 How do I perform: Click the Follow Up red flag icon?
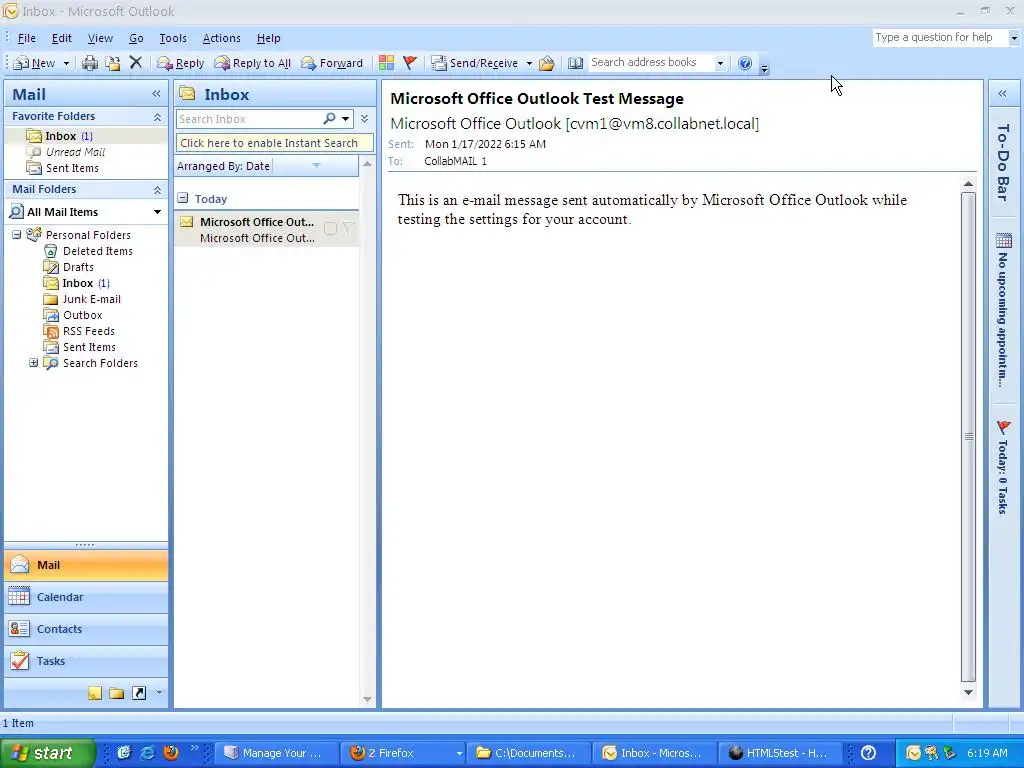410,63
